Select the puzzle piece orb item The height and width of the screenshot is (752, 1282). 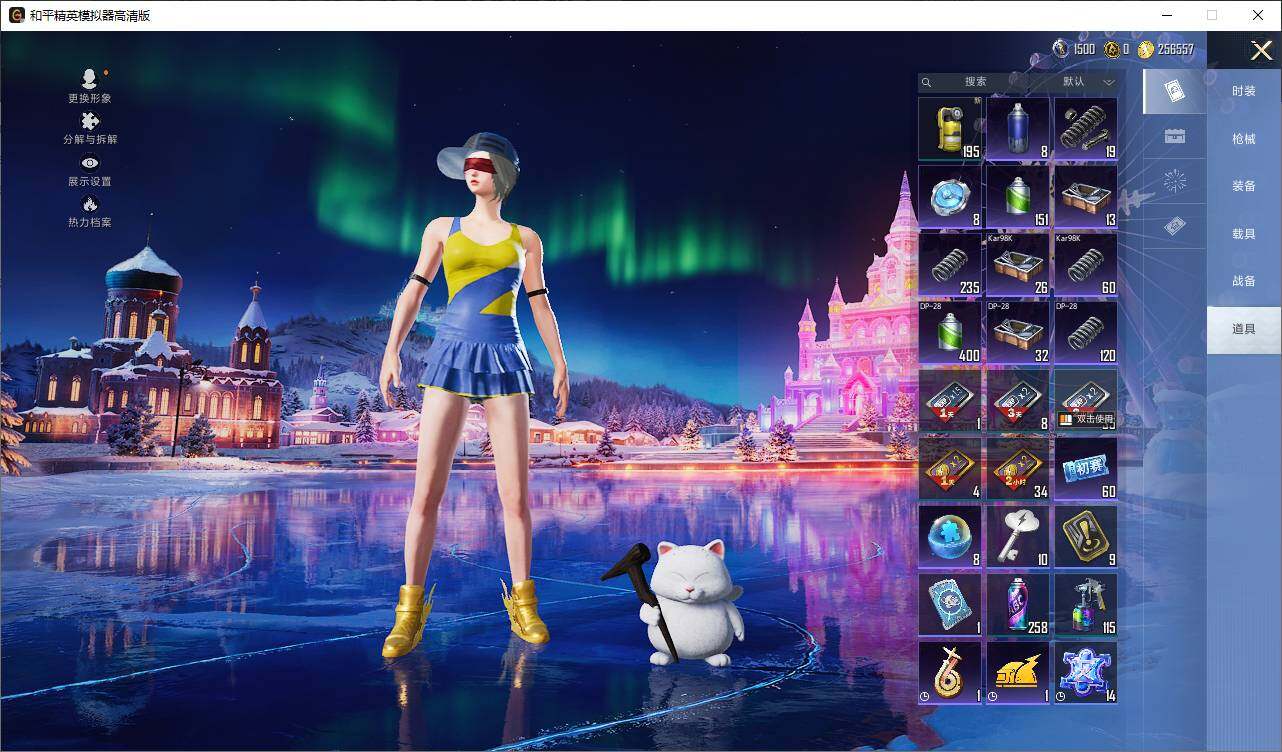(950, 536)
